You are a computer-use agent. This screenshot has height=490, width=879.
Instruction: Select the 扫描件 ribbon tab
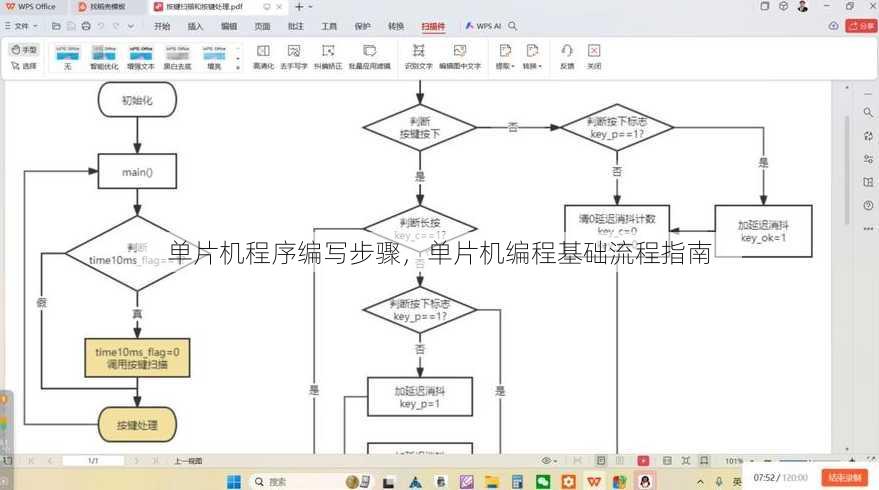[433, 26]
